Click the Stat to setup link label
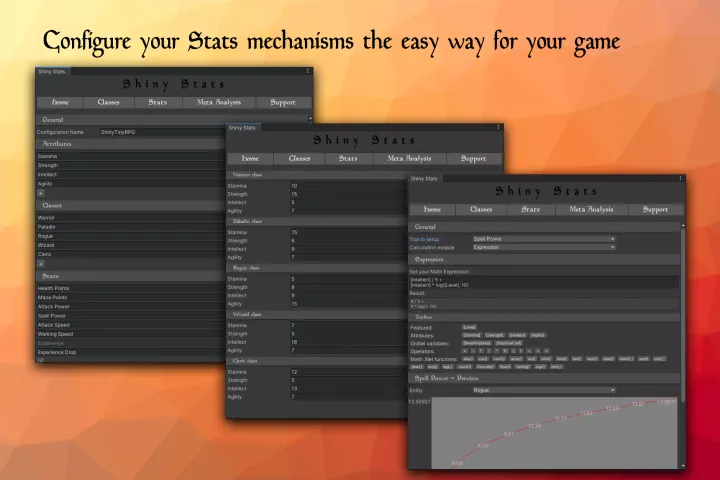Screen dimensions: 720x480 point(424,239)
